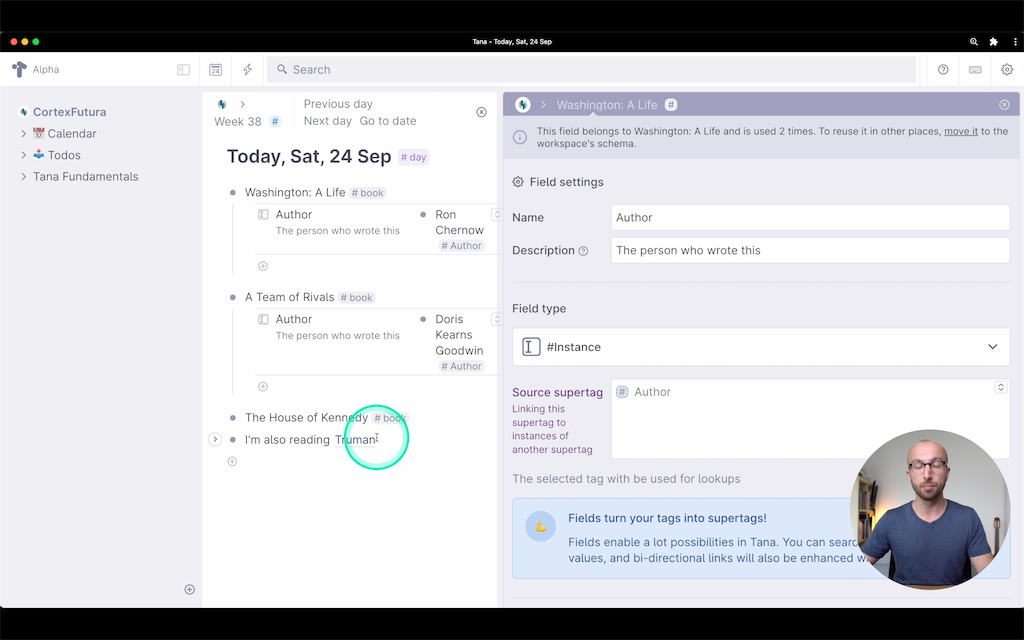
Task: Click Go to date
Action: (388, 121)
